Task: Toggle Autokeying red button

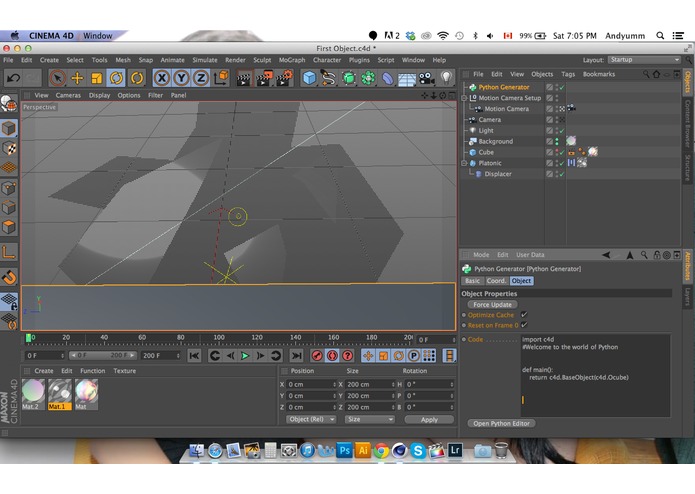Action: 332,356
